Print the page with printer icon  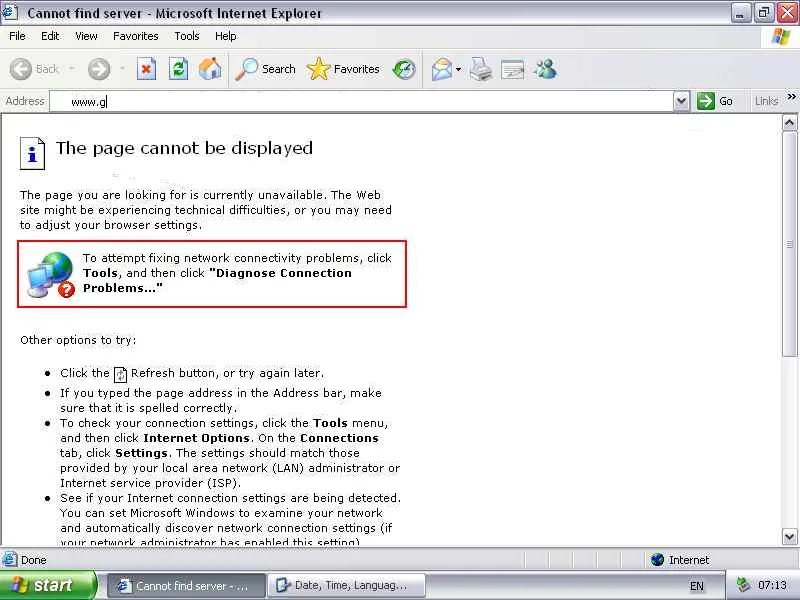tap(481, 69)
